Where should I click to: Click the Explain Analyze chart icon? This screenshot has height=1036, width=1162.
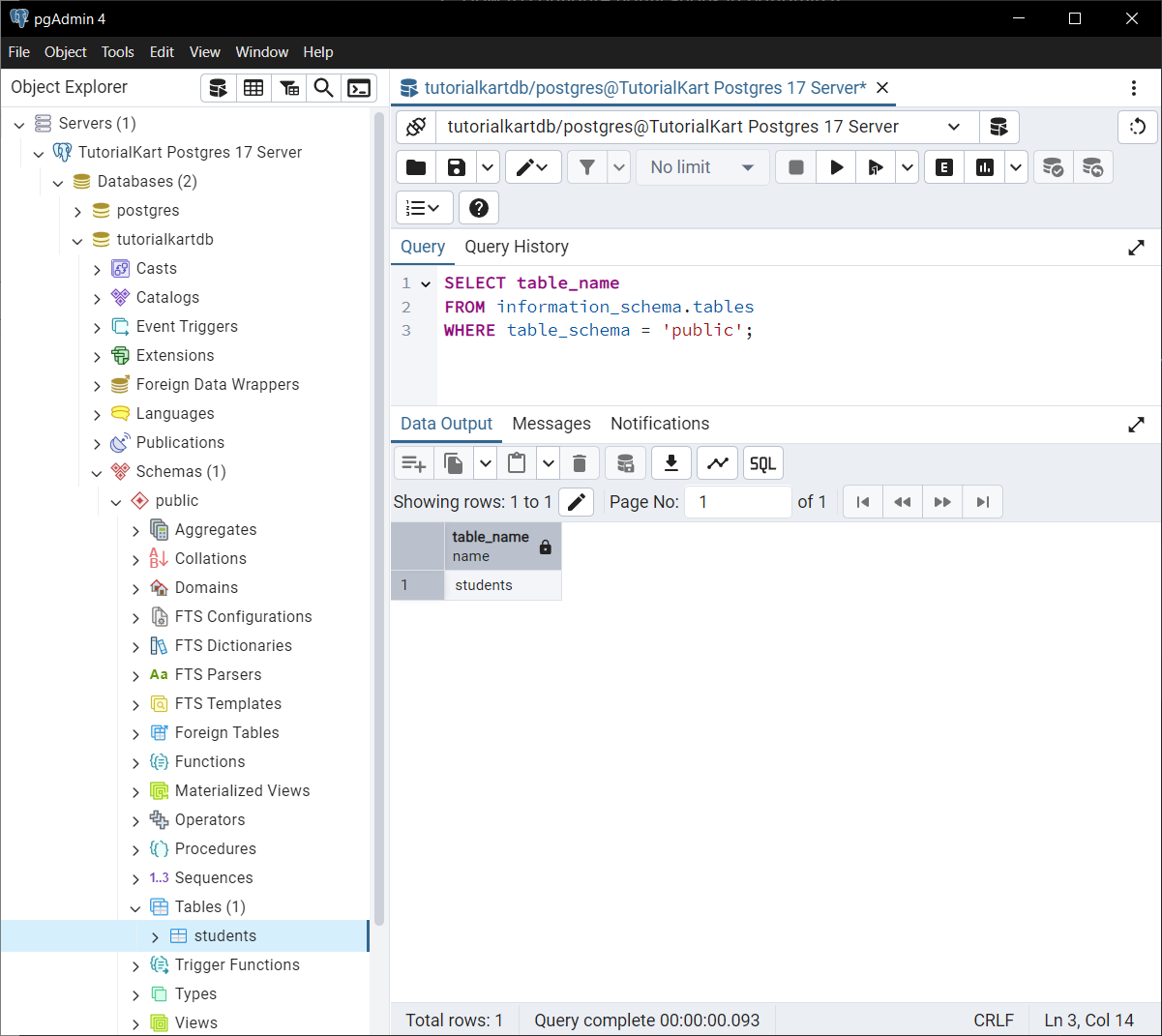point(985,167)
